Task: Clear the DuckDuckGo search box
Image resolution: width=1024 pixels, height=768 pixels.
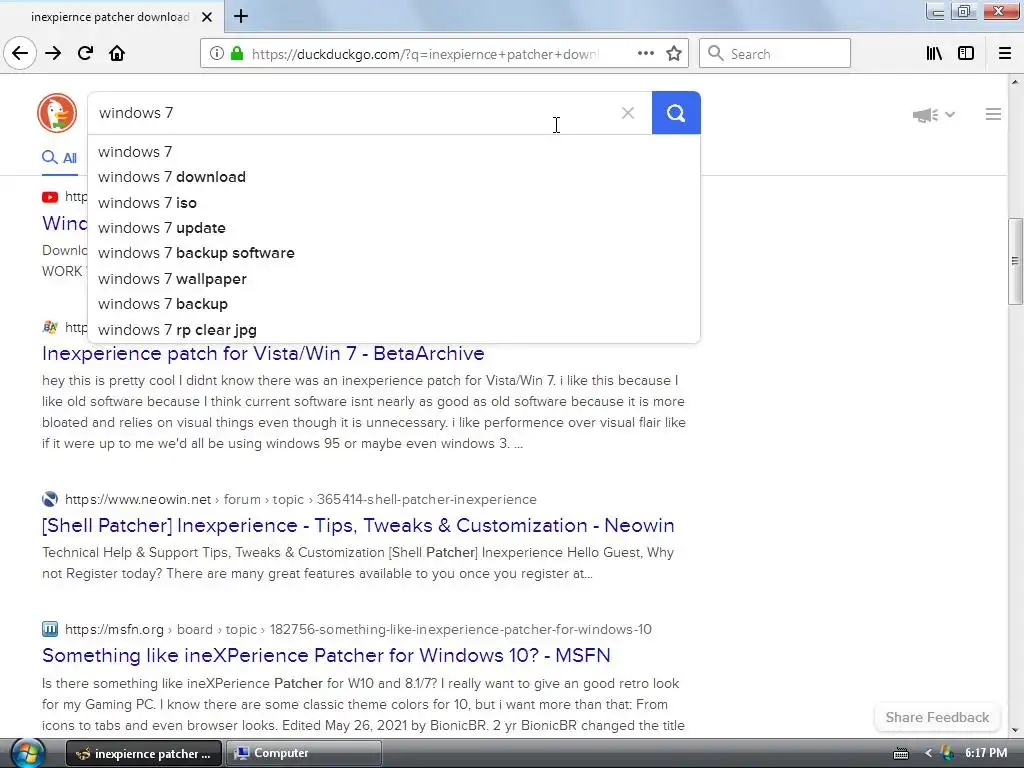Action: pyautogui.click(x=628, y=113)
